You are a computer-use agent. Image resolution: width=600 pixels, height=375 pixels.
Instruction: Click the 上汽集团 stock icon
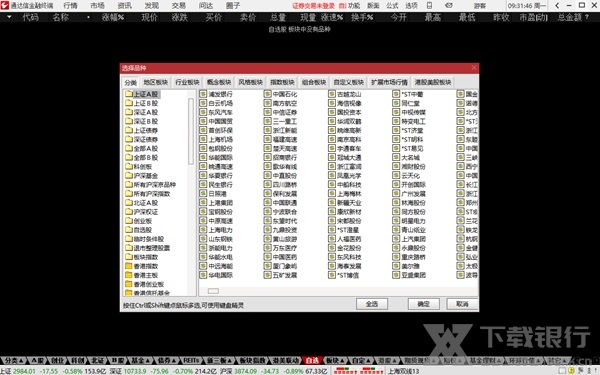pos(396,239)
